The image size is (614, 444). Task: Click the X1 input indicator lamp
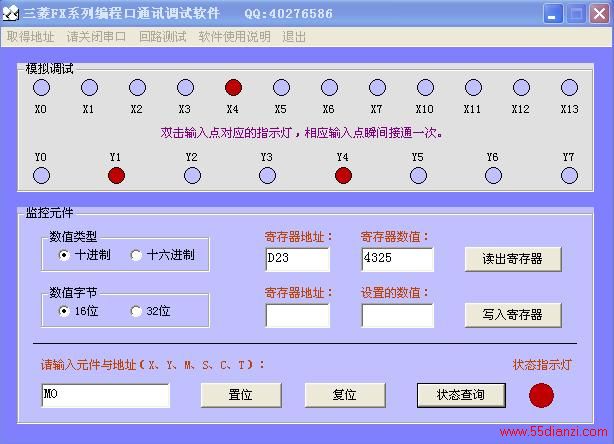tap(89, 88)
